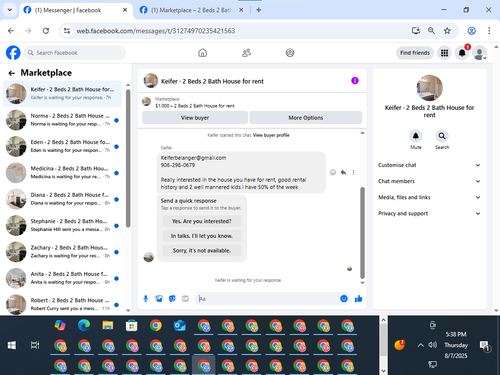Open the Friends icon in top navigation
The width and height of the screenshot is (500, 375).
coord(246,53)
